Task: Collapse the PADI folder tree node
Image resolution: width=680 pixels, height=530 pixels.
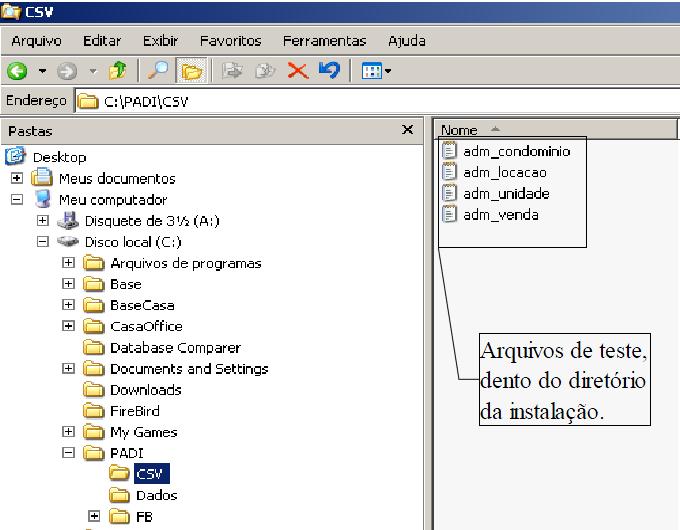Action: point(68,453)
